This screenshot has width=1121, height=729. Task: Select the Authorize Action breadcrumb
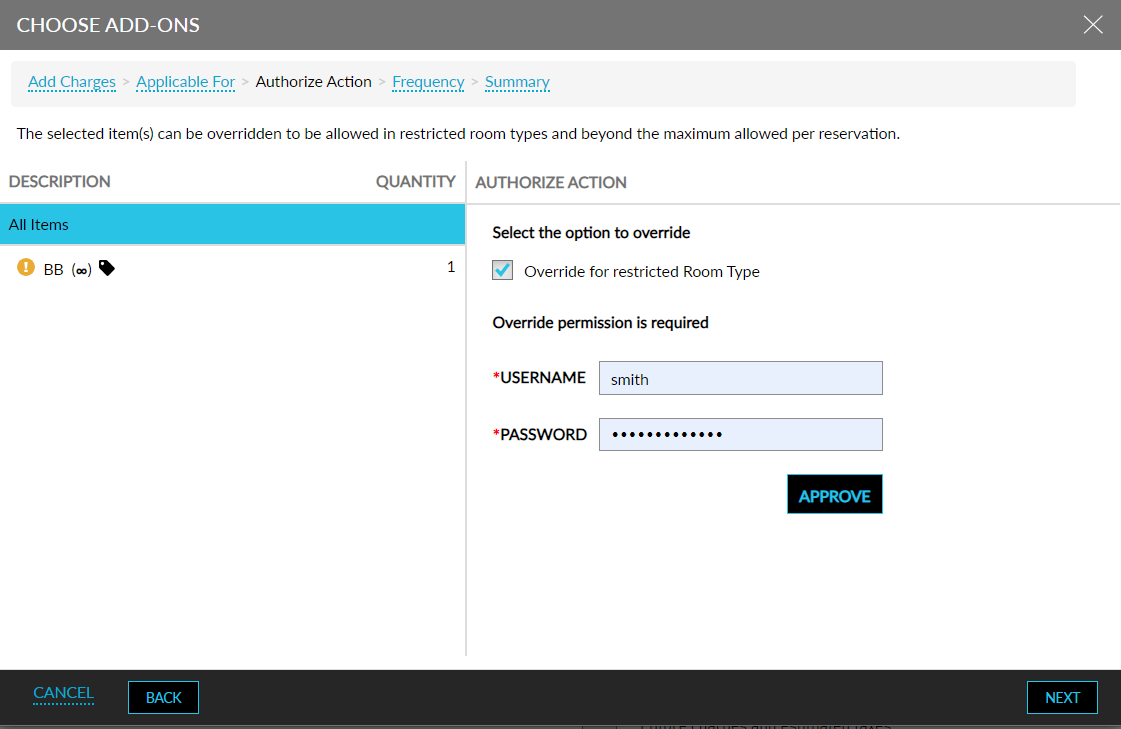[x=313, y=81]
